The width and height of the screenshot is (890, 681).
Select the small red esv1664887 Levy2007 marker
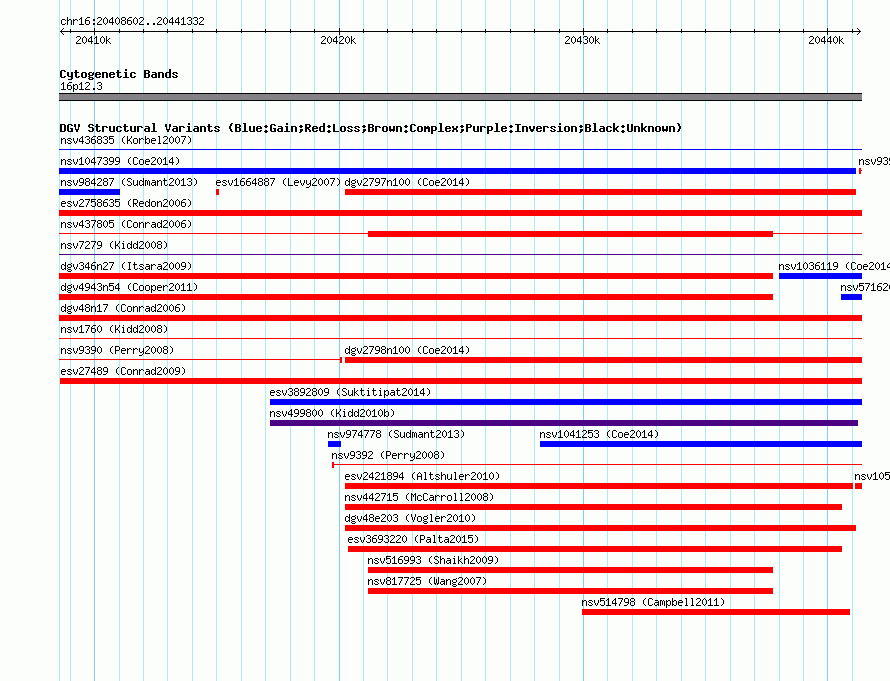pyautogui.click(x=217, y=192)
